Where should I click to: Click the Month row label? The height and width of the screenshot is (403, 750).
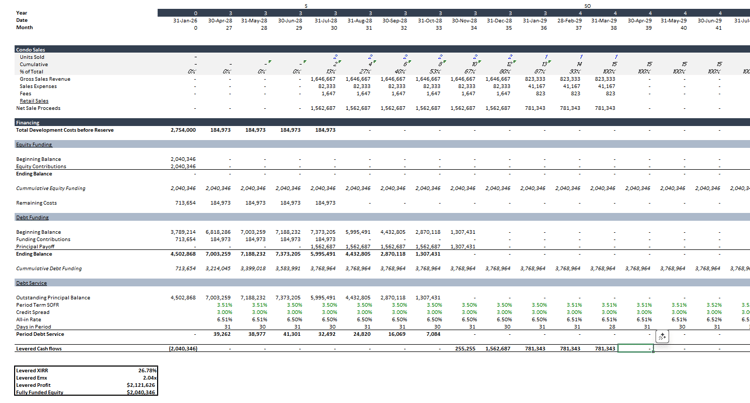[24, 27]
